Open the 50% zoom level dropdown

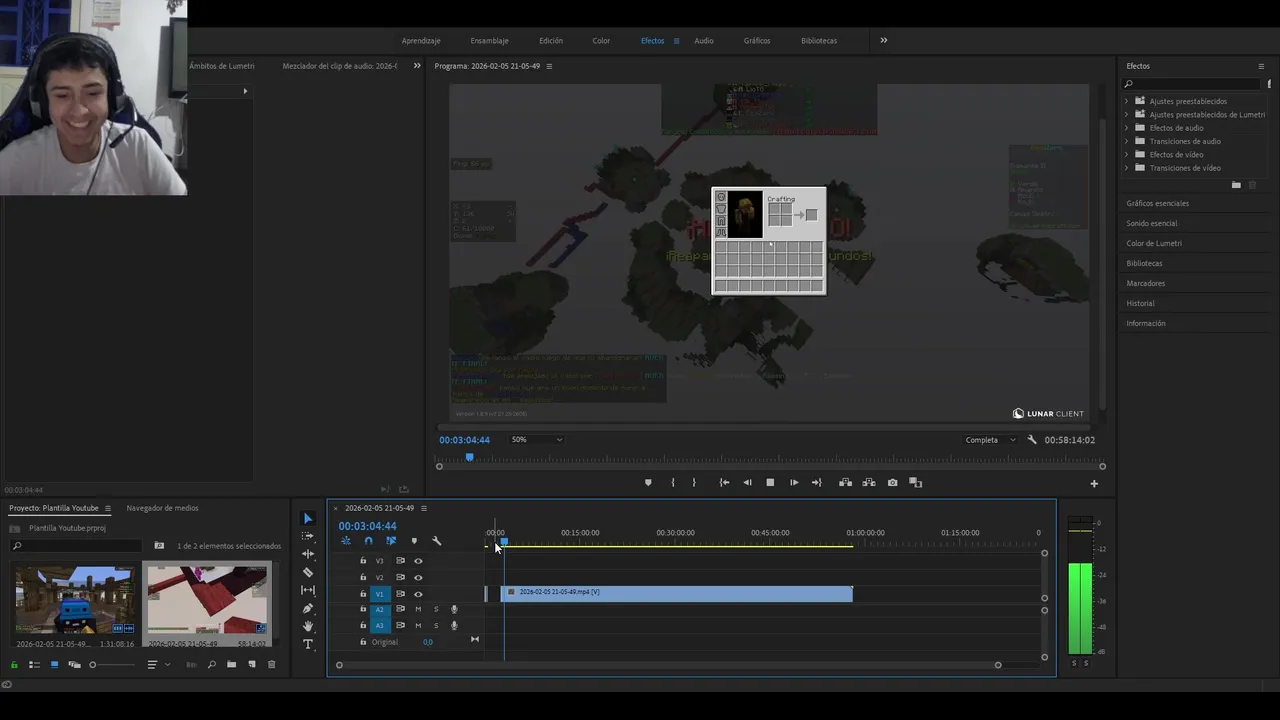pyautogui.click(x=537, y=440)
